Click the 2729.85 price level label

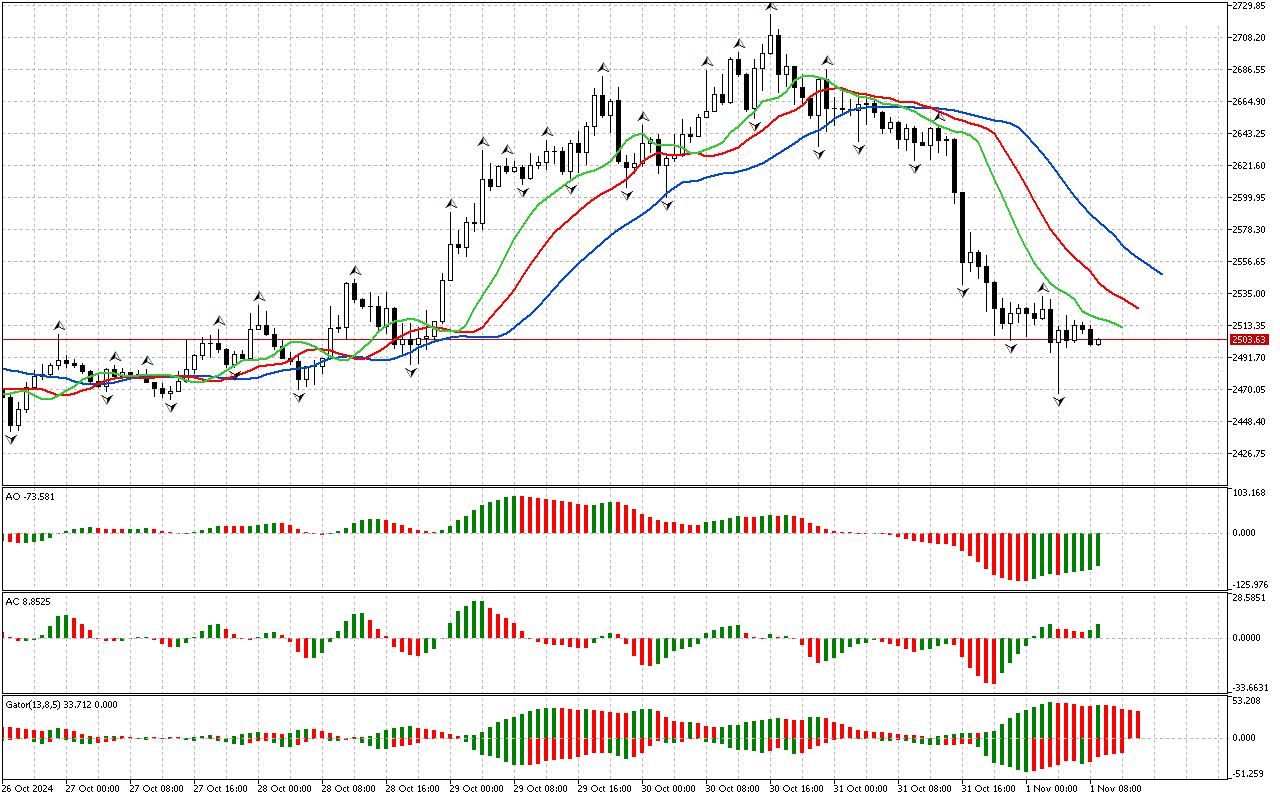(1251, 6)
